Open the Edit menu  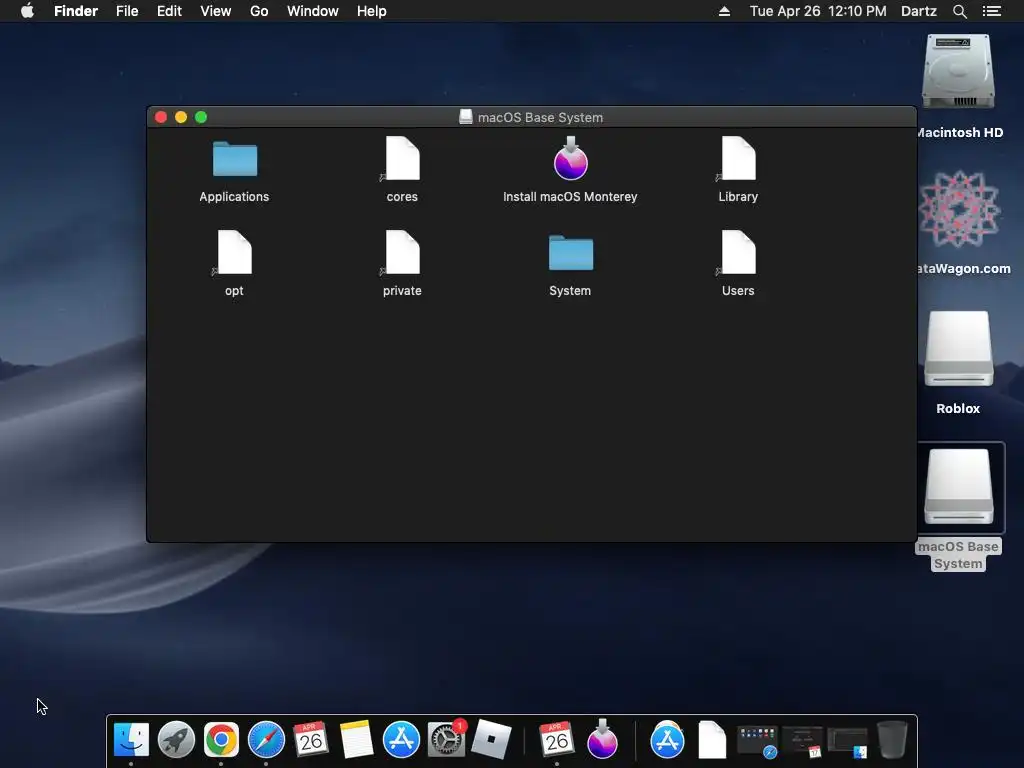pos(169,11)
